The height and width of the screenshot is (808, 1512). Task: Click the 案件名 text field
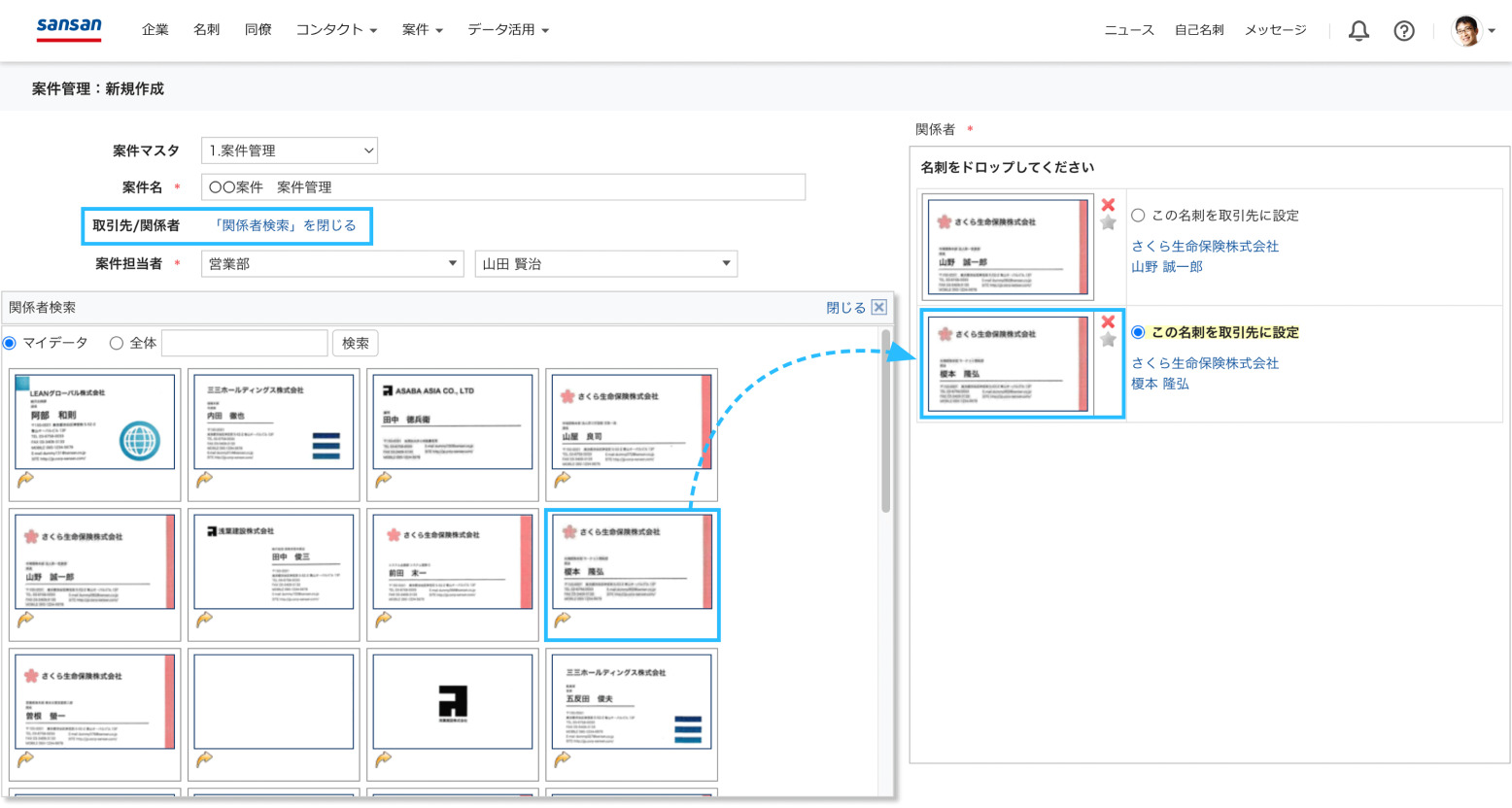[503, 186]
